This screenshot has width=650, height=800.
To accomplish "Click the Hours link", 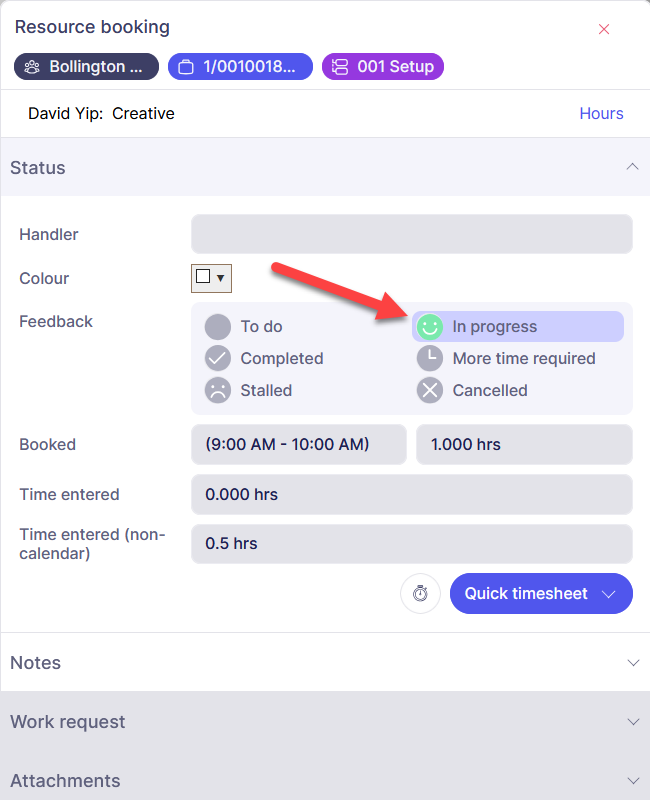I will tap(601, 114).
